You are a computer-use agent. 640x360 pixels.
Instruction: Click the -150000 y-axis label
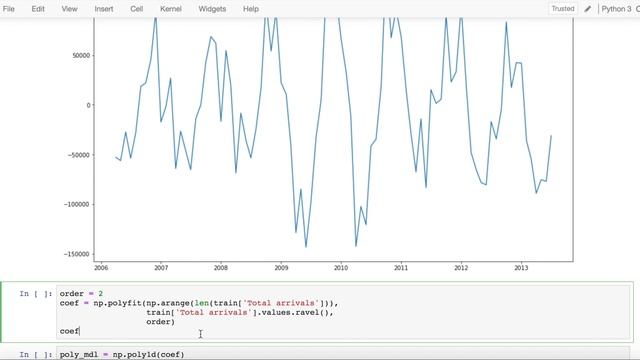point(76,254)
